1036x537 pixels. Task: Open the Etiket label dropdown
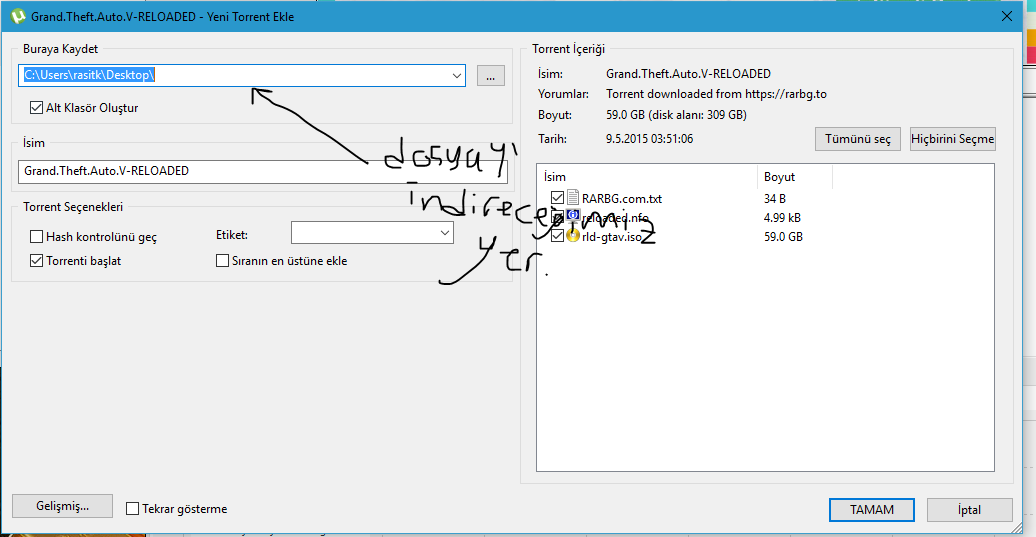[x=445, y=233]
